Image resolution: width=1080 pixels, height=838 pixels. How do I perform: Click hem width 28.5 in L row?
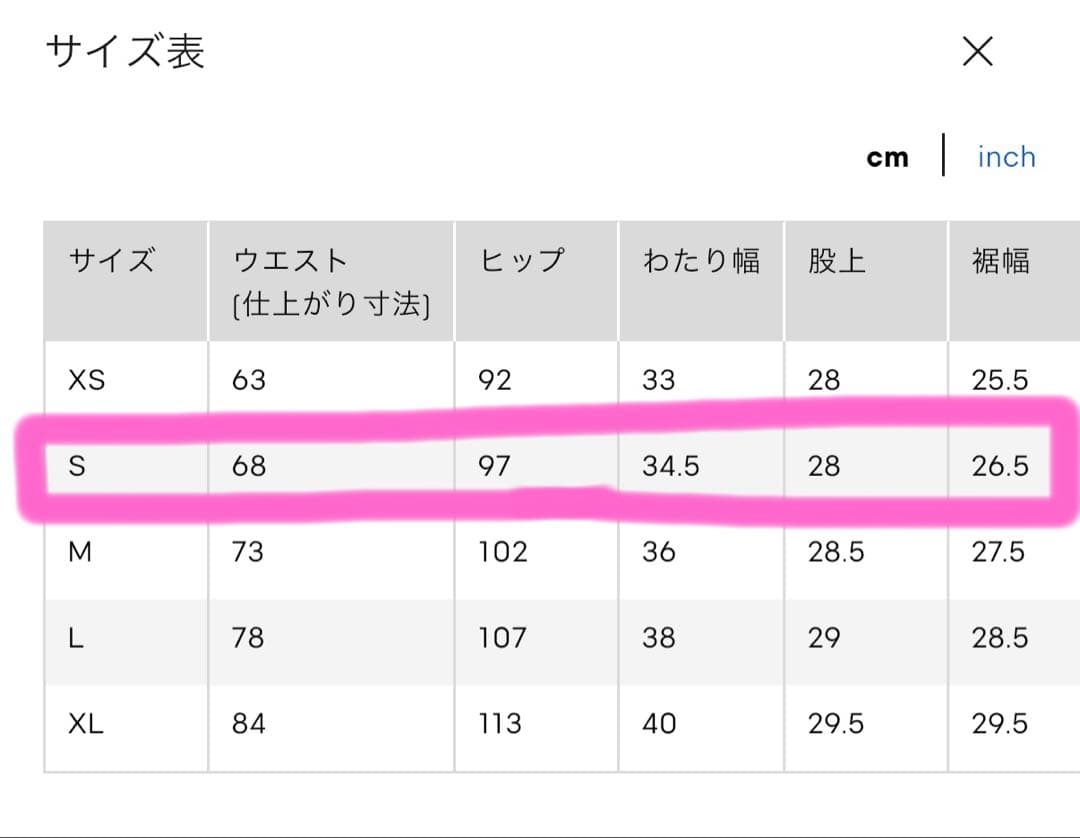(x=999, y=638)
